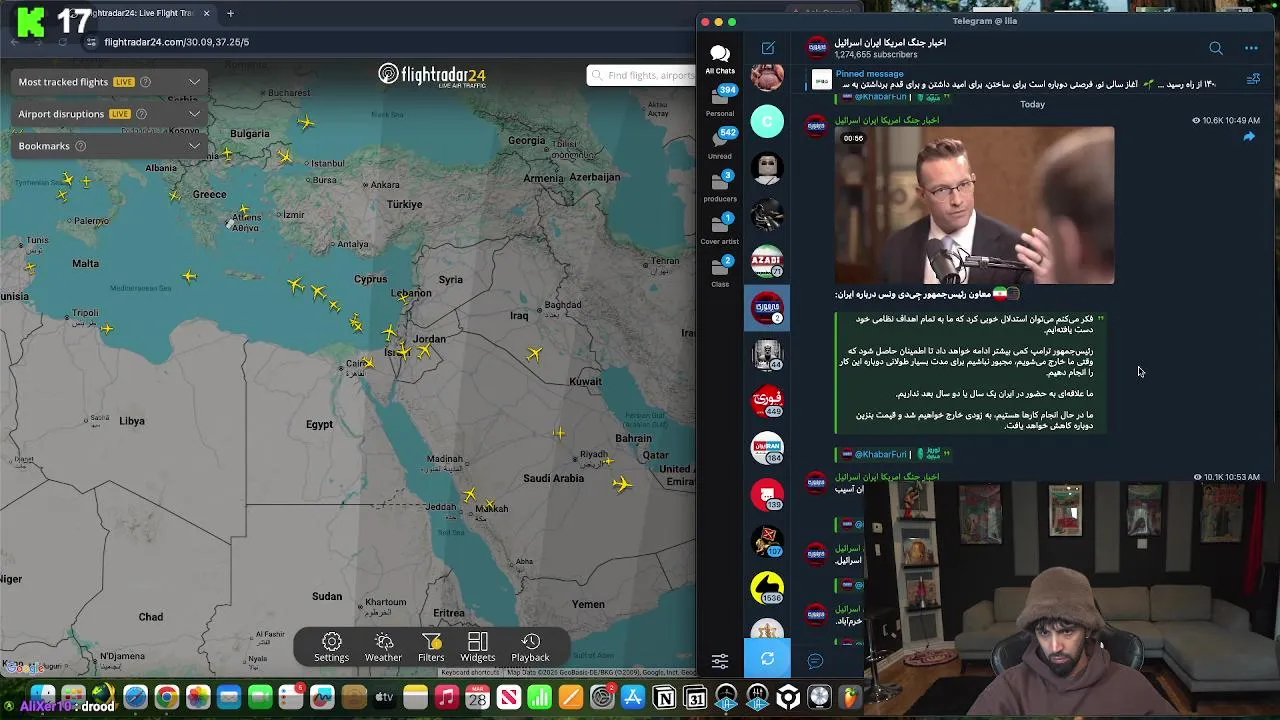Screen dimensions: 1280x720
Task: Click the Find flights, airports search field
Action: coord(641,75)
